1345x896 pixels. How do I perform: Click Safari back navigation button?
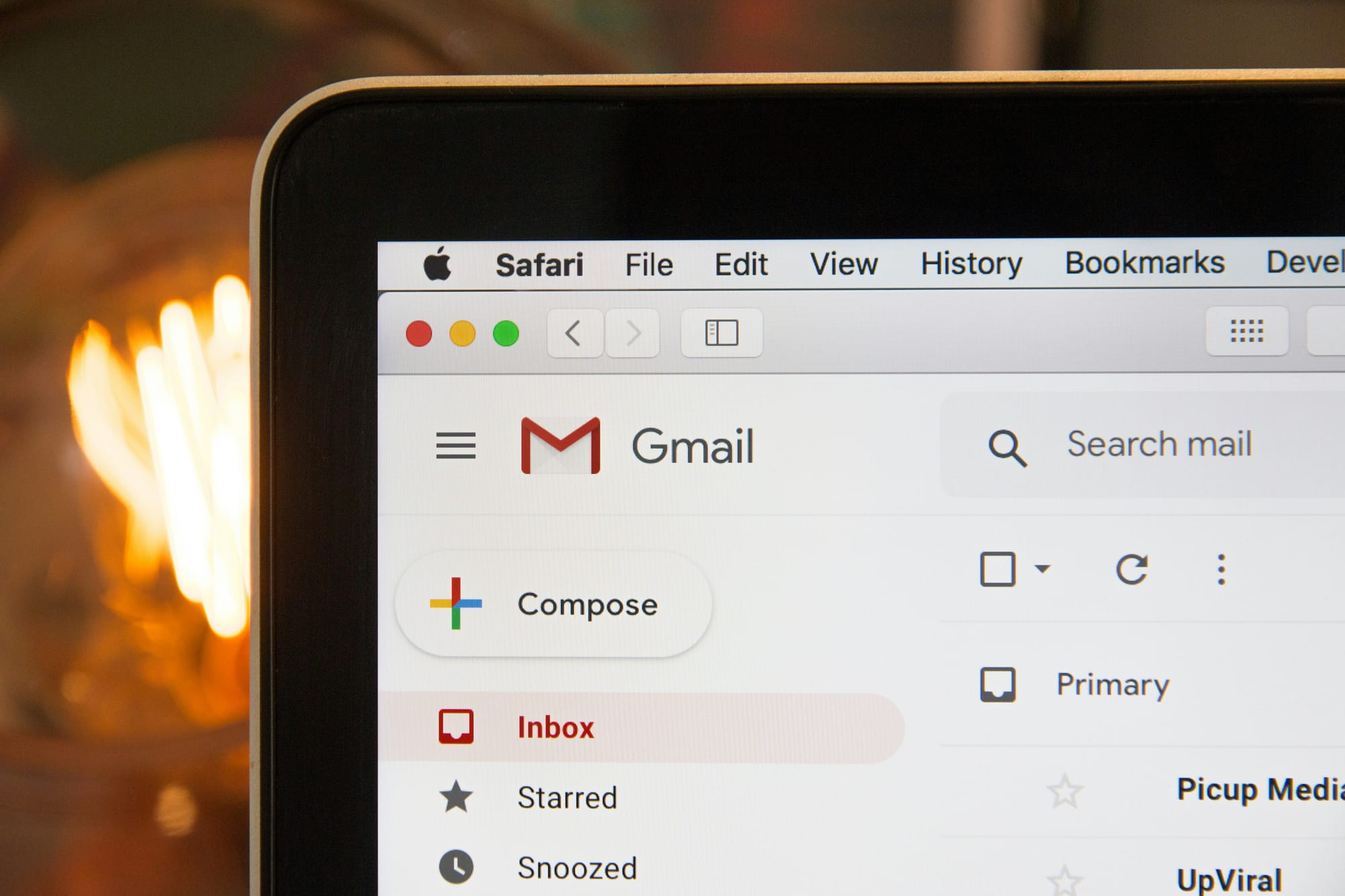click(574, 332)
